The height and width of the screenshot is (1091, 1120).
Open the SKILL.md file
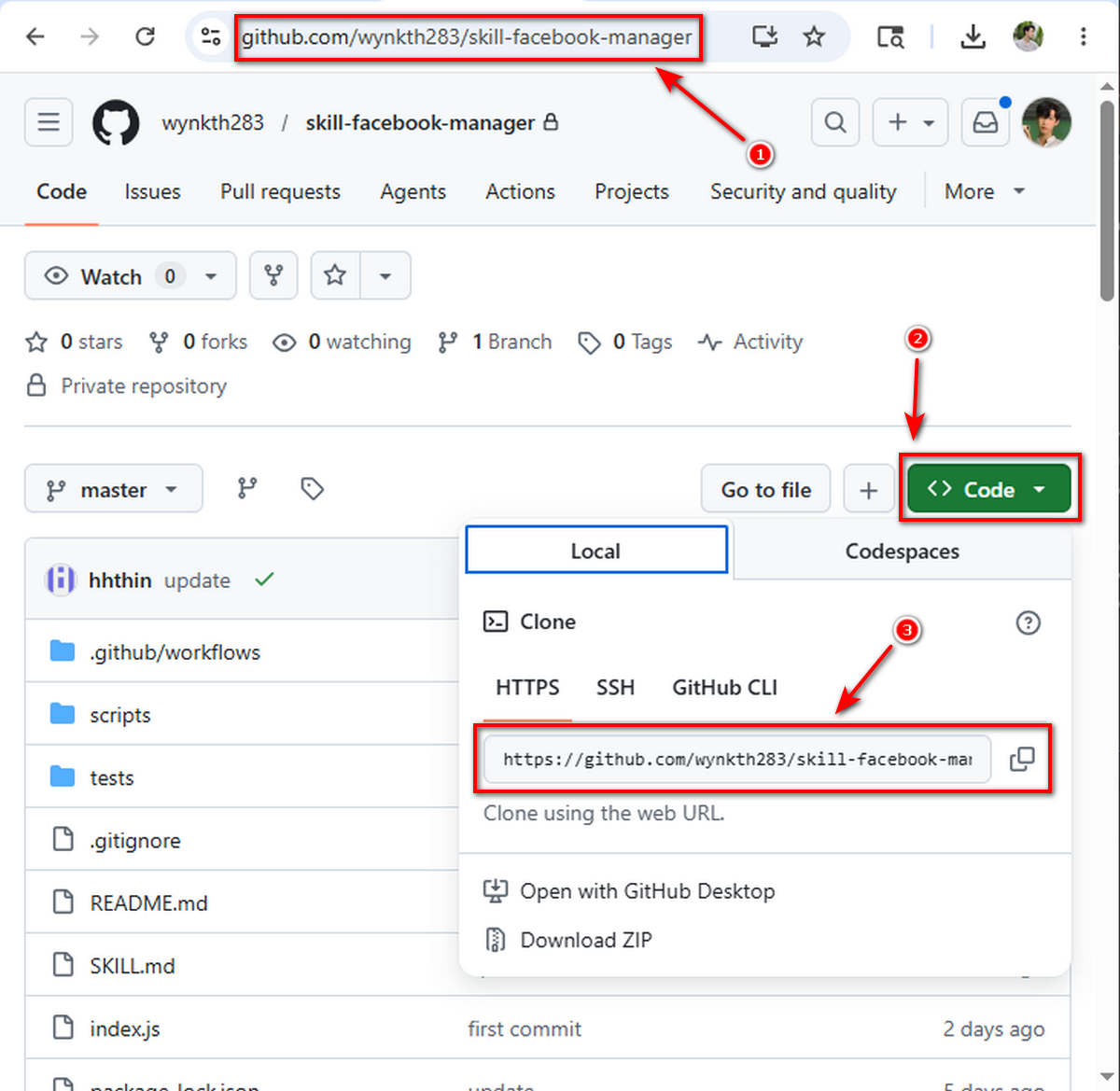coord(133,966)
